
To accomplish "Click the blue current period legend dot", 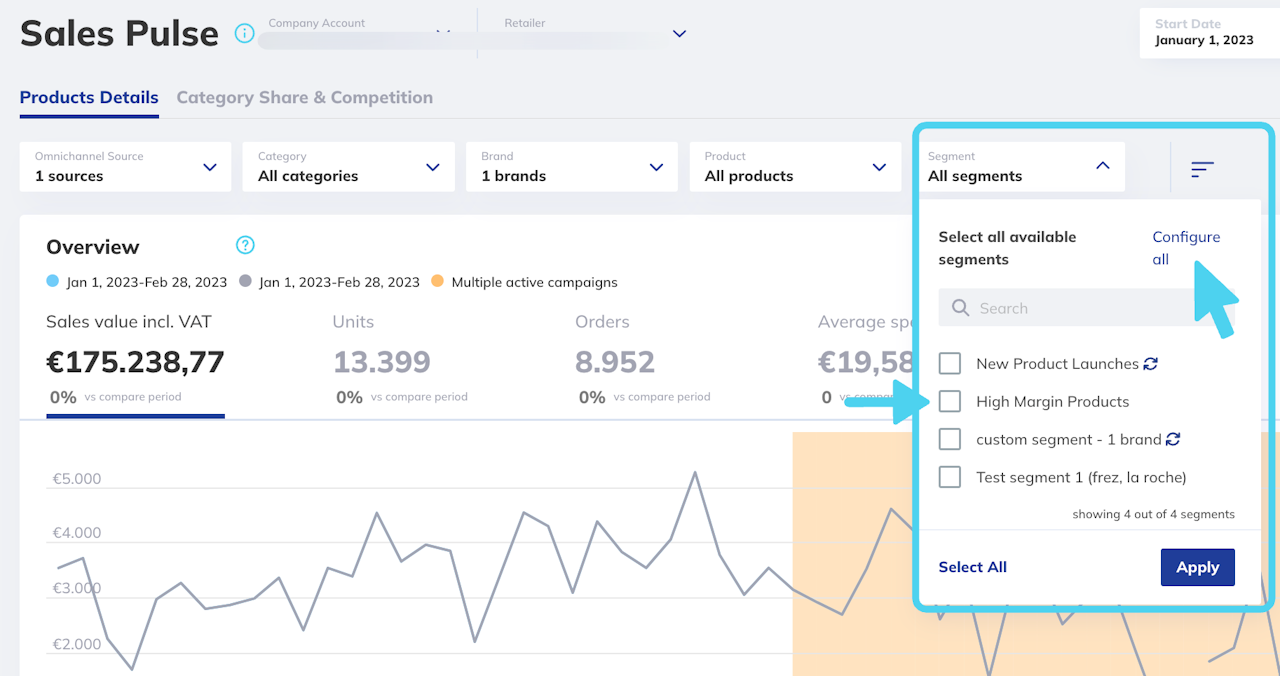I will 53,282.
